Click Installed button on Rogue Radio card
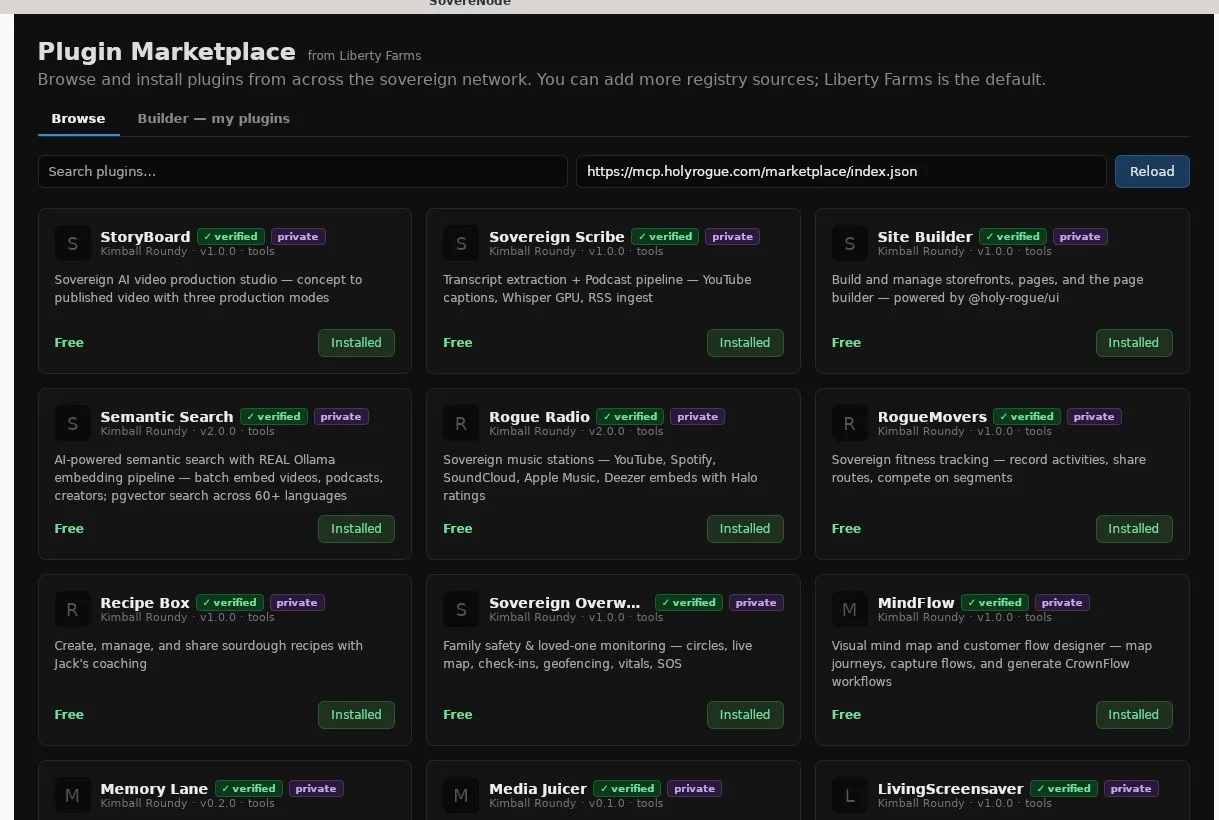The width and height of the screenshot is (1219, 820). tap(745, 528)
